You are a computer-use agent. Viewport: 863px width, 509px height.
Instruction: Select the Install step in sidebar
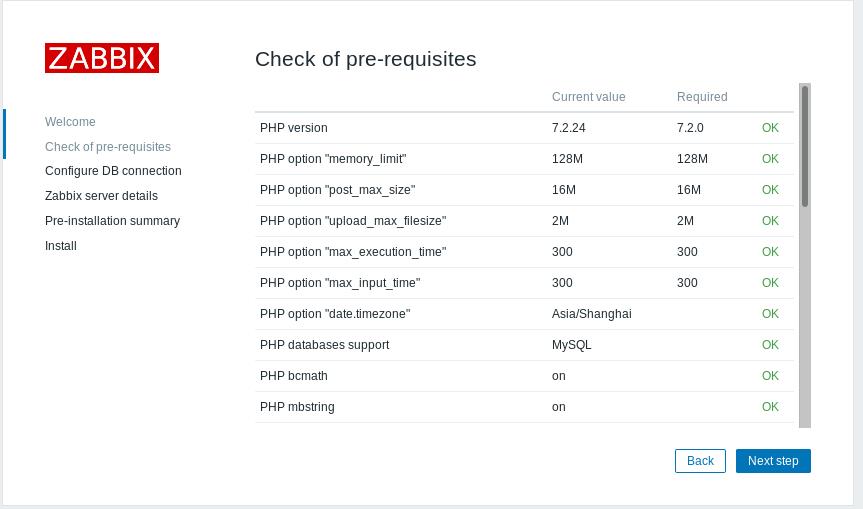tap(61, 246)
